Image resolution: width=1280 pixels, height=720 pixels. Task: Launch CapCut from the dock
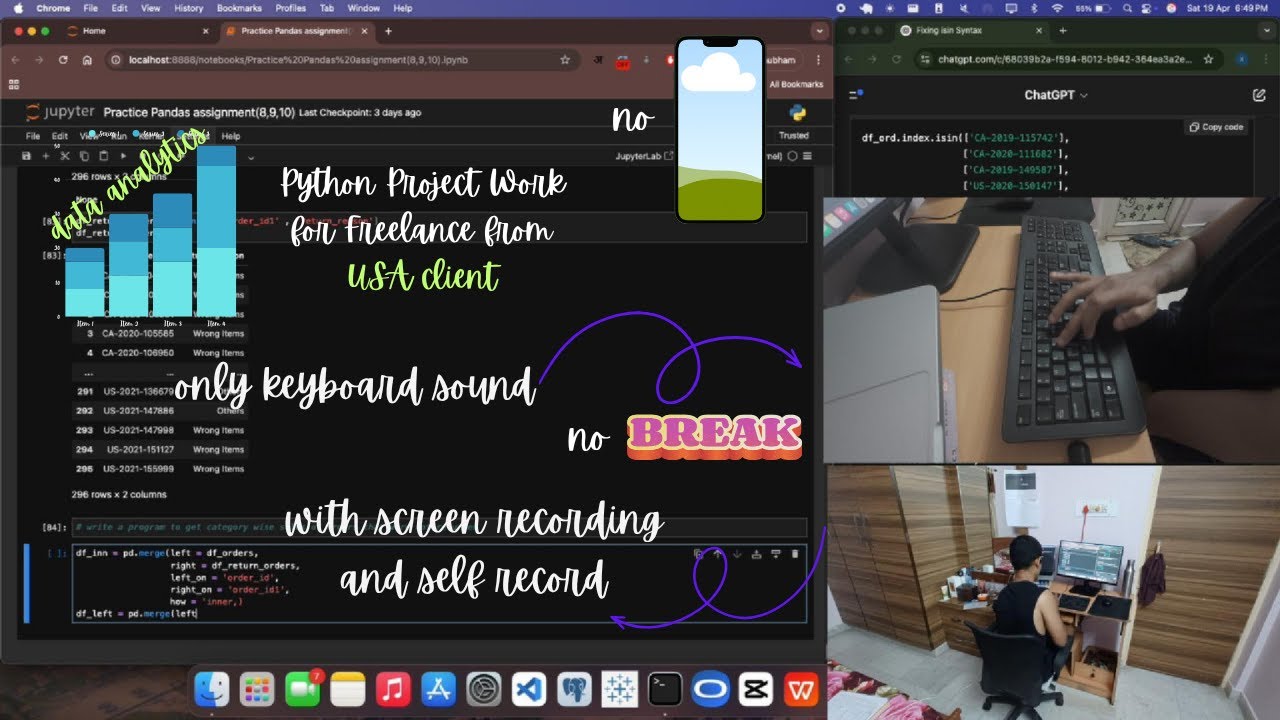[x=755, y=689]
